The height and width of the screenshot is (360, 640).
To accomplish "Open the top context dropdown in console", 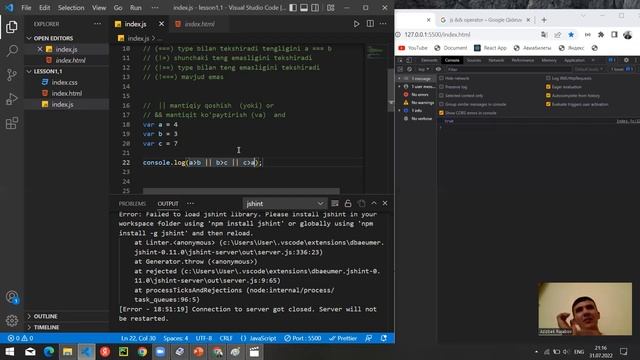I will [423, 69].
